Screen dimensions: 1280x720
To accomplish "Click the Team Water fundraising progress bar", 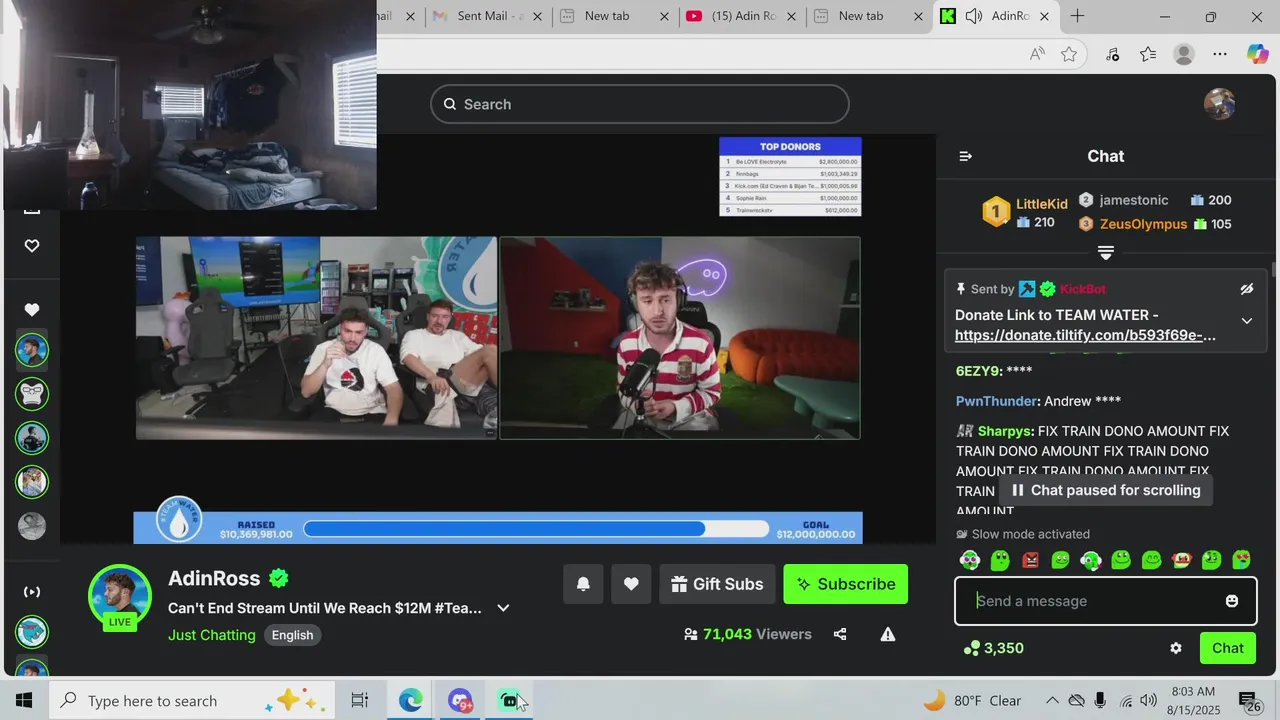I will 537,529.
